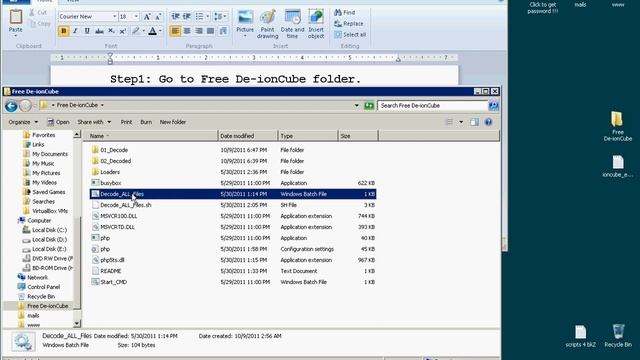Toggle Underline formatting in WordPad
The height and width of the screenshot is (360, 640).
[x=87, y=31]
